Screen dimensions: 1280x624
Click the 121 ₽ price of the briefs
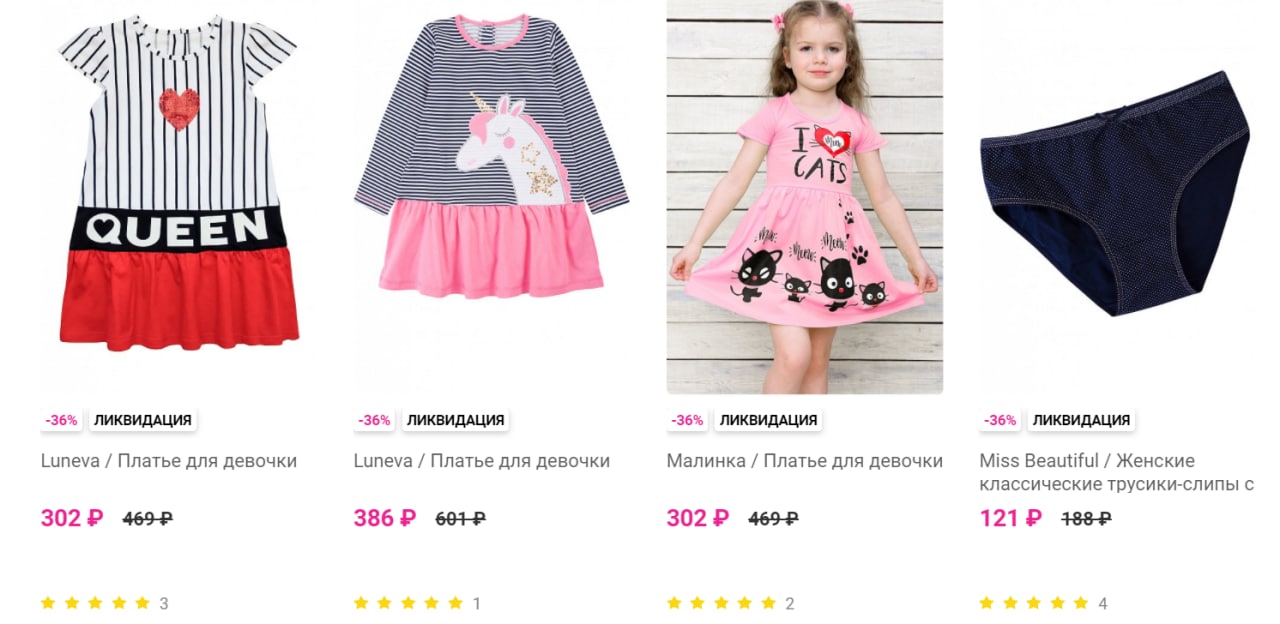click(x=1011, y=518)
